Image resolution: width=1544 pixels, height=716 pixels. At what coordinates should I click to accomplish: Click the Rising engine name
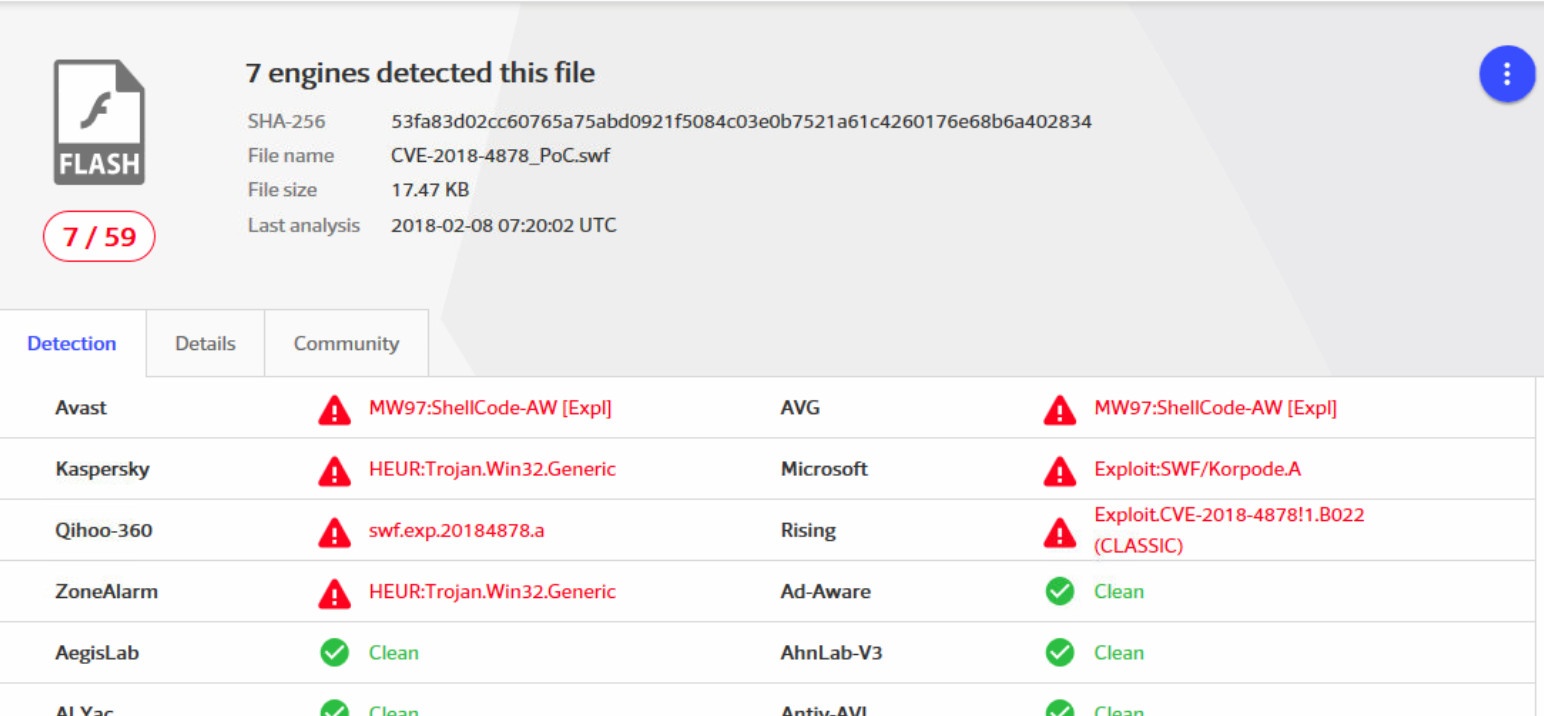(808, 530)
